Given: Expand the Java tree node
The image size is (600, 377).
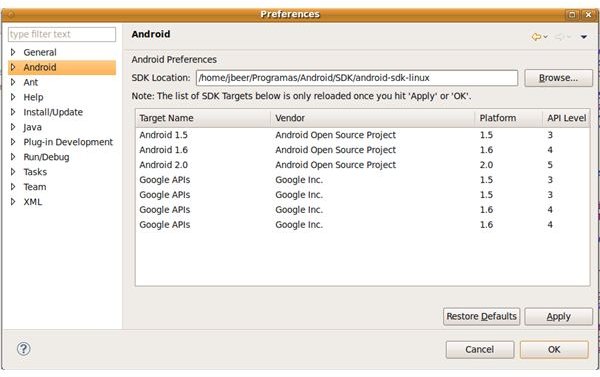Looking at the screenshot, I should [x=13, y=127].
